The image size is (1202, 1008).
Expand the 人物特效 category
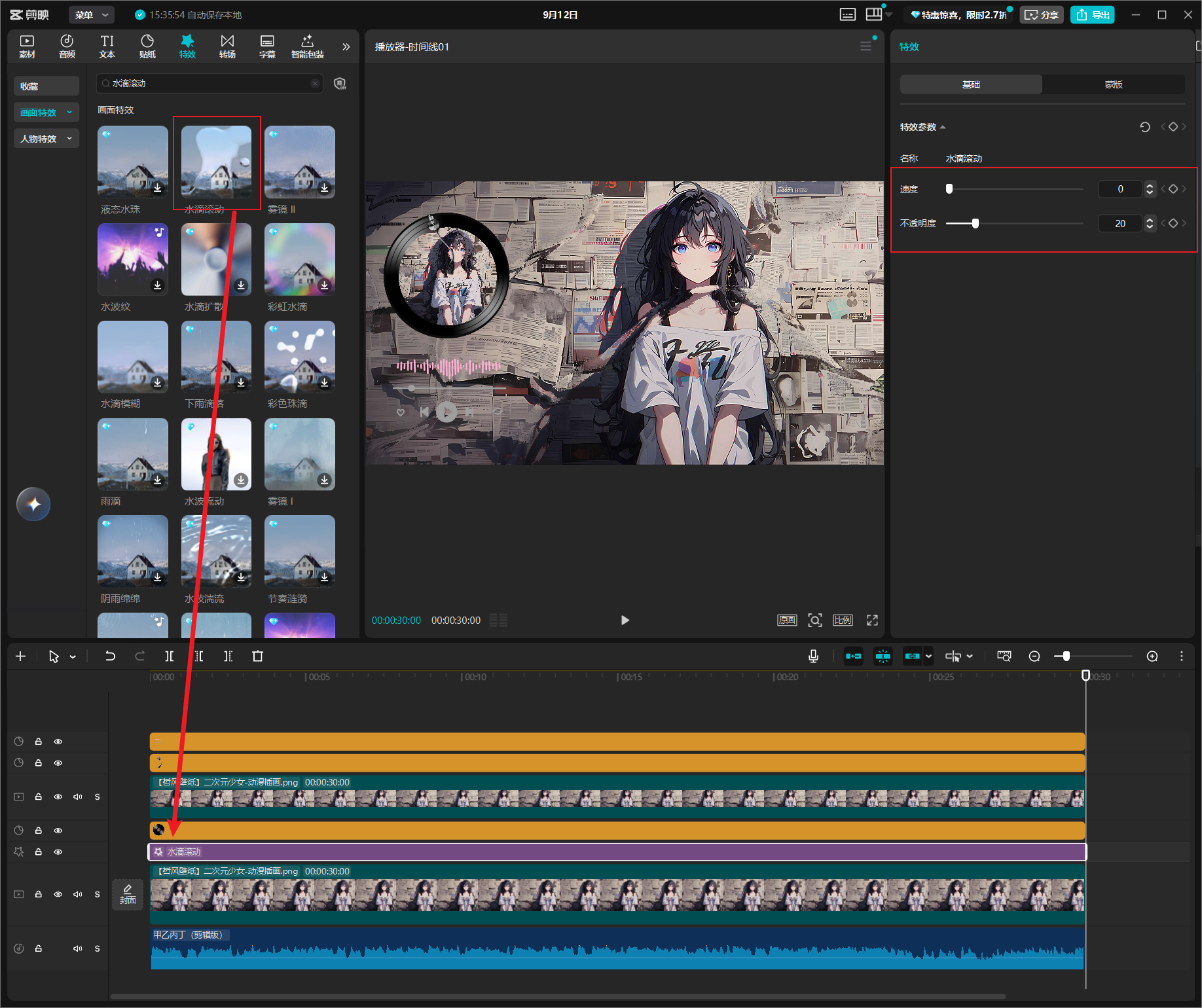46,138
